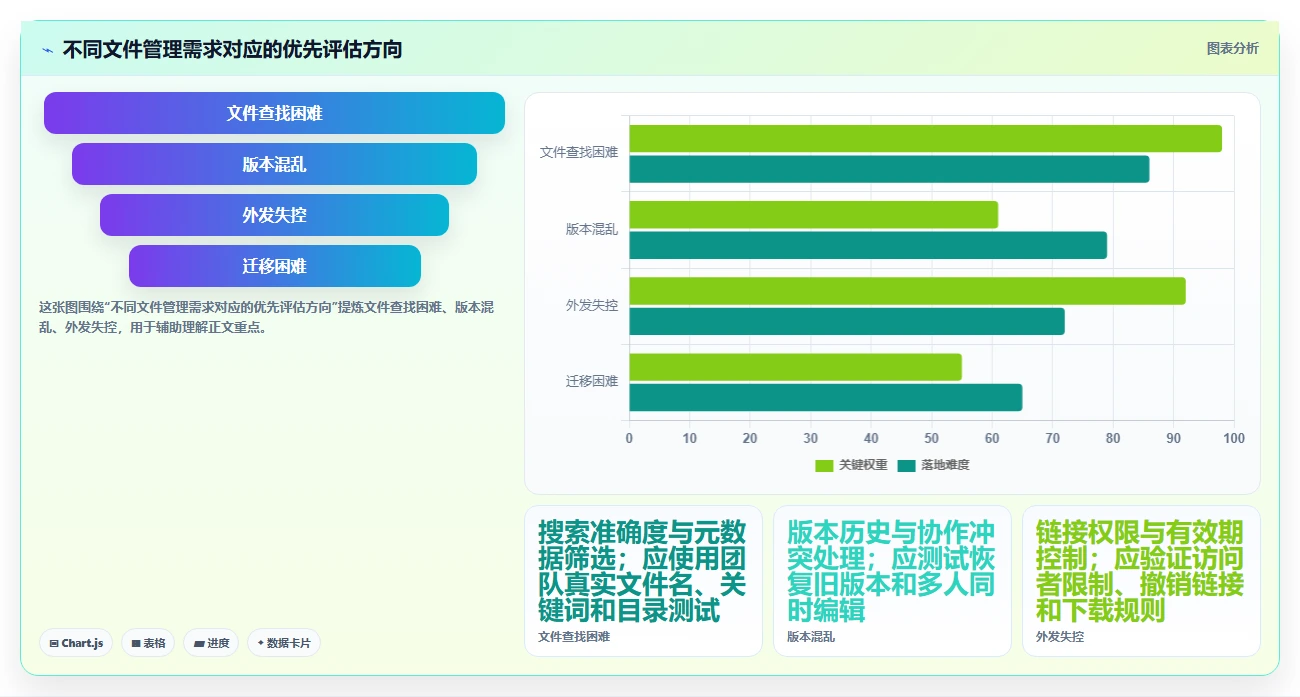The height and width of the screenshot is (697, 1300).
Task: Open the 搜索准确度与元数据筛选 data card
Action: coord(643,581)
